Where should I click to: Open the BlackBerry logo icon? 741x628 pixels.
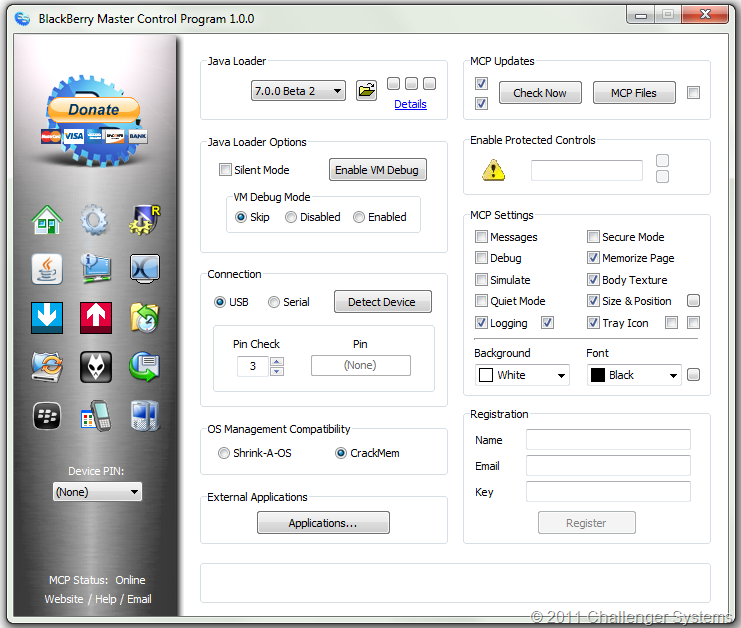(47, 416)
